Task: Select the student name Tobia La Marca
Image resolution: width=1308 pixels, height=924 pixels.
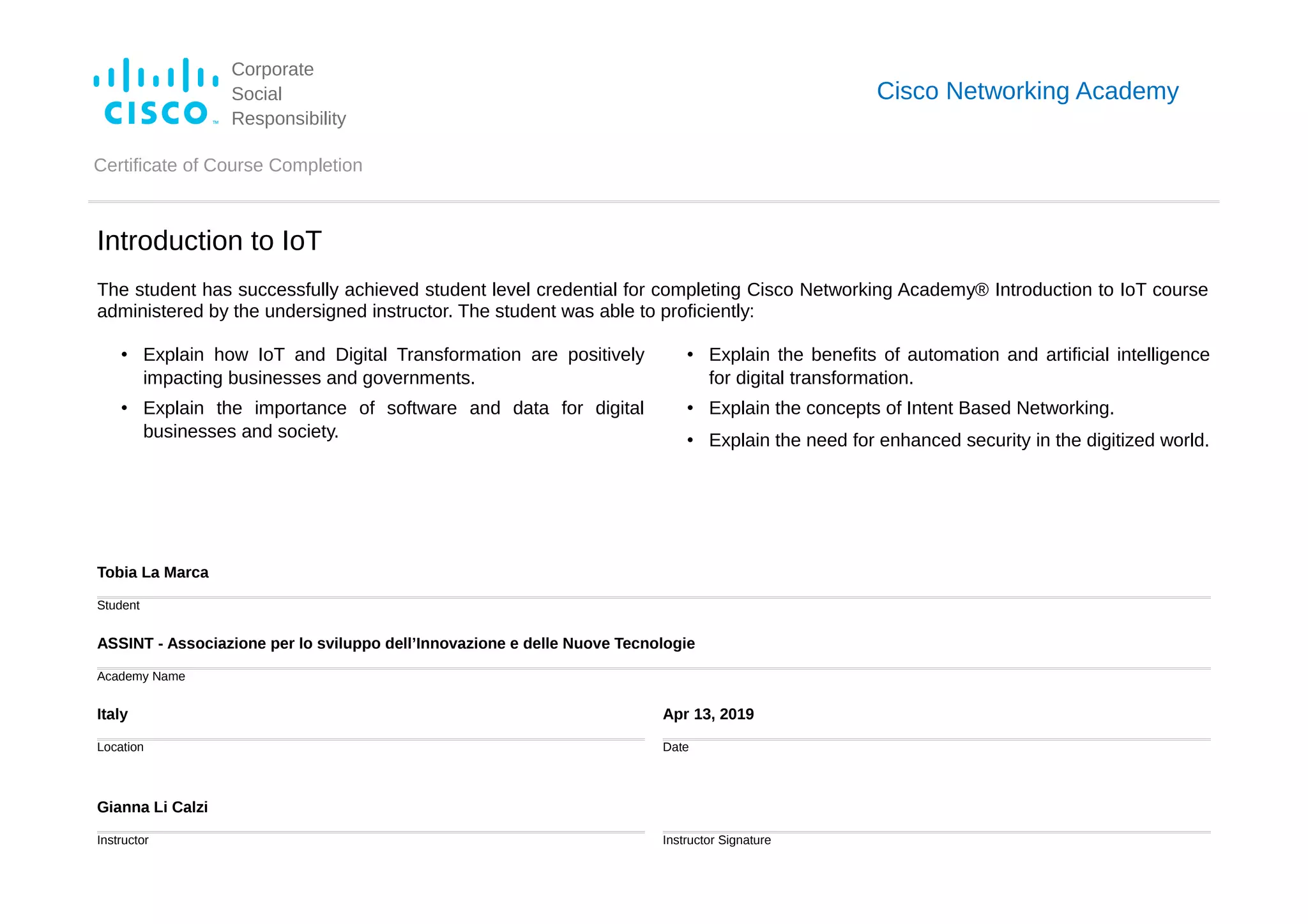Action: [153, 573]
